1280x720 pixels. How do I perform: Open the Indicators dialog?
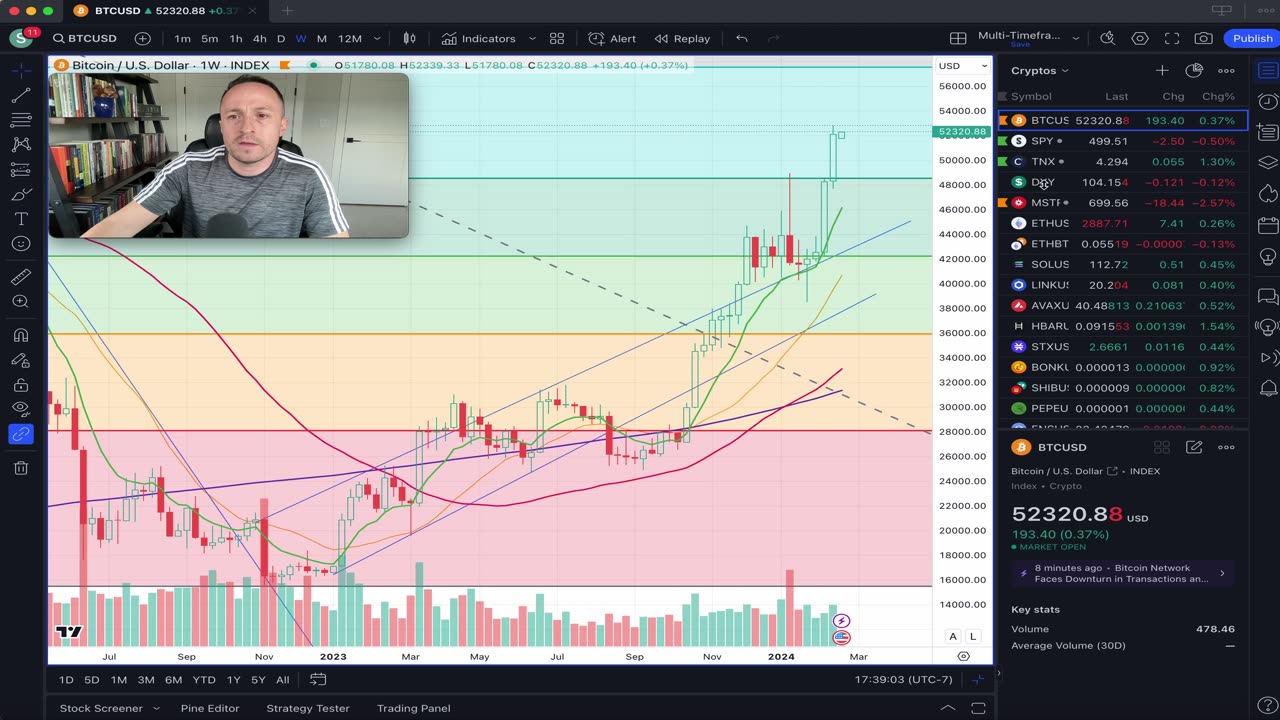pyautogui.click(x=478, y=38)
